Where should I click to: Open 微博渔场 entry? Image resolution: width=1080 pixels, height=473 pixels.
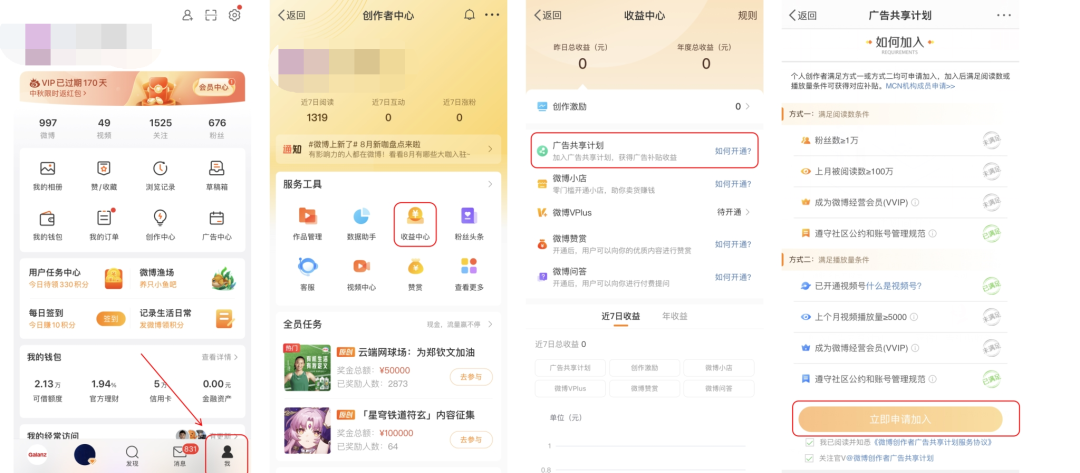coord(188,278)
